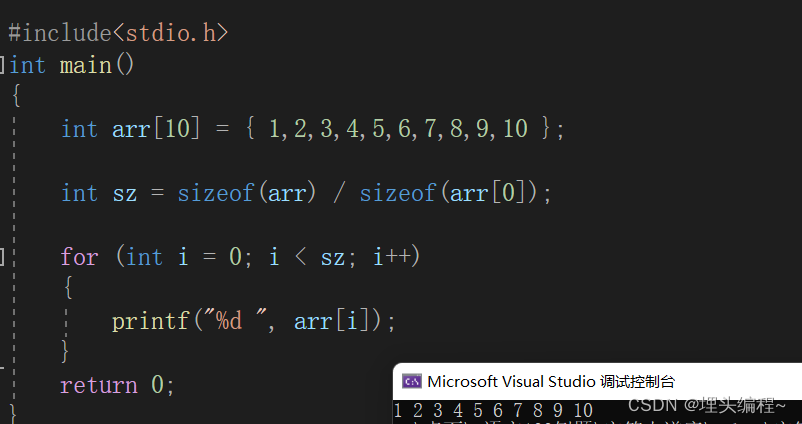
Task: Click the return 0 statement
Action: coord(118,385)
